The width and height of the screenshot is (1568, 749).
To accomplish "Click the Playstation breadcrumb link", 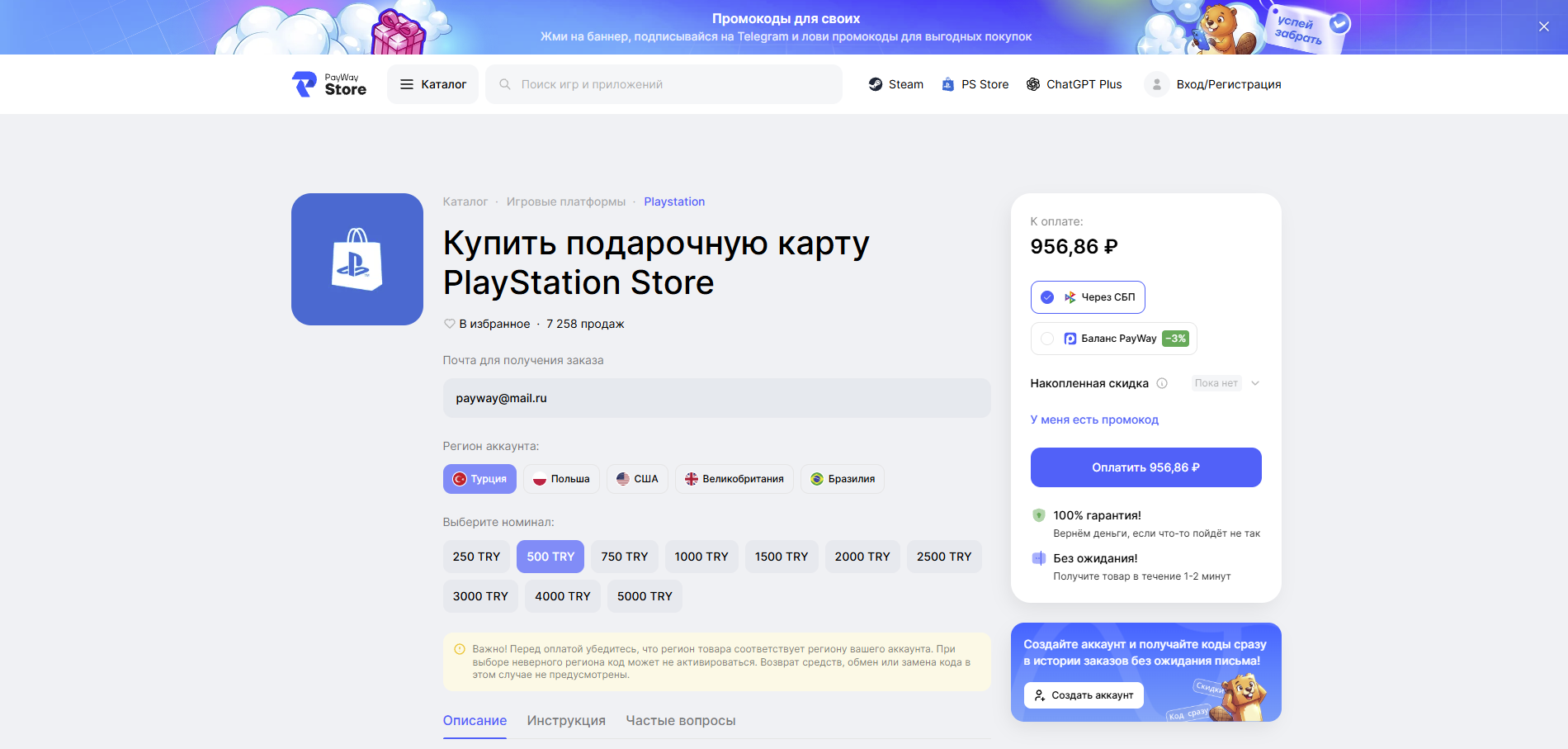I will click(674, 201).
